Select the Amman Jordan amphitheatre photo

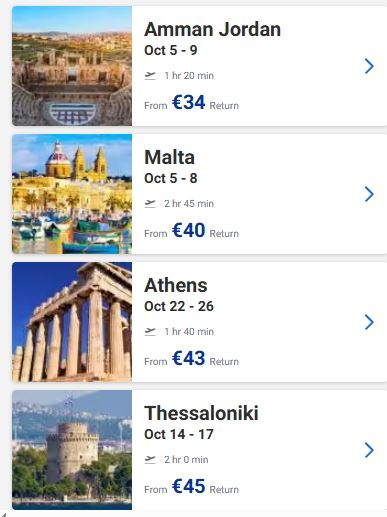pos(72,66)
